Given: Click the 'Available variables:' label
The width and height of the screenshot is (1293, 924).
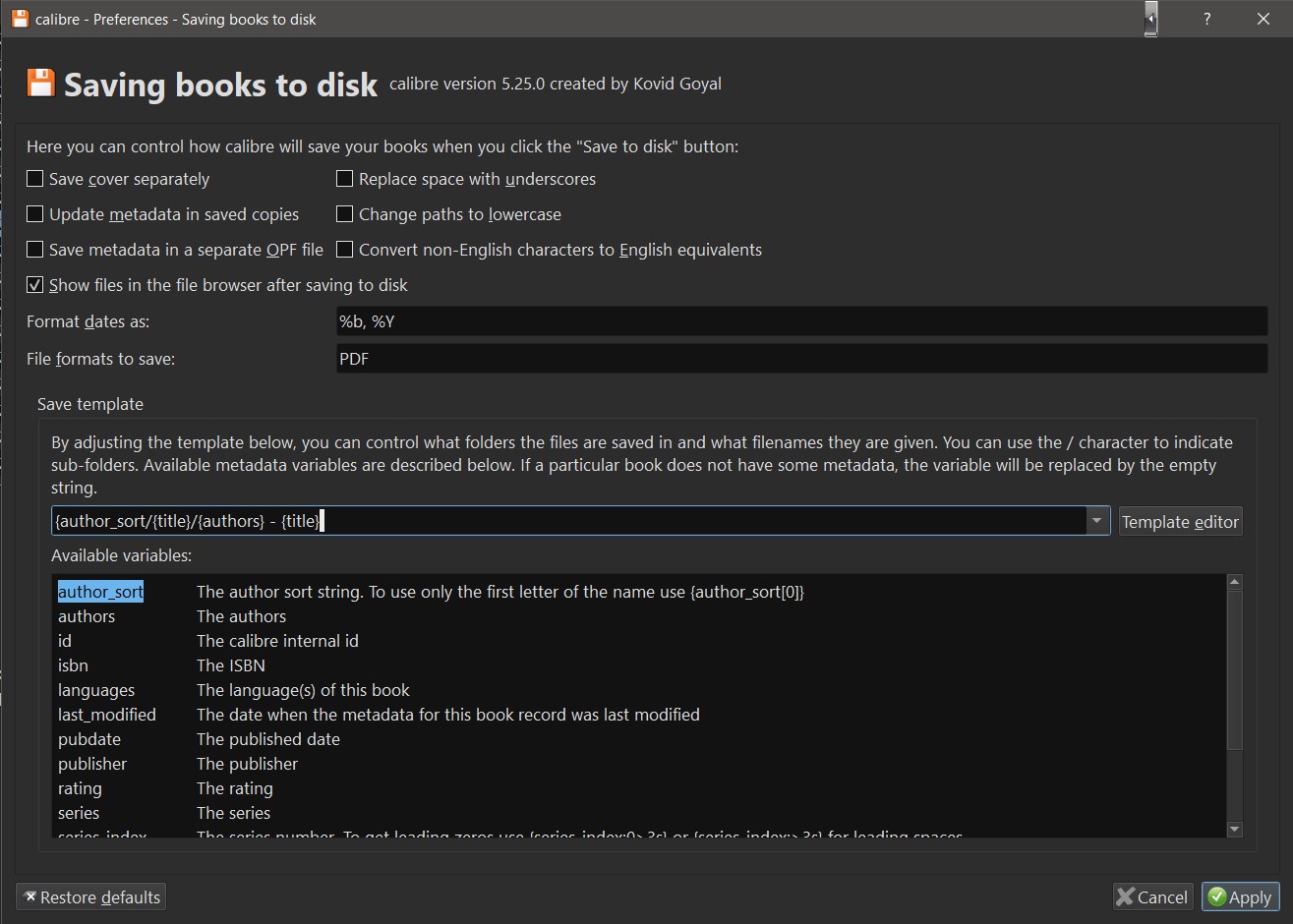Looking at the screenshot, I should pyautogui.click(x=122, y=555).
